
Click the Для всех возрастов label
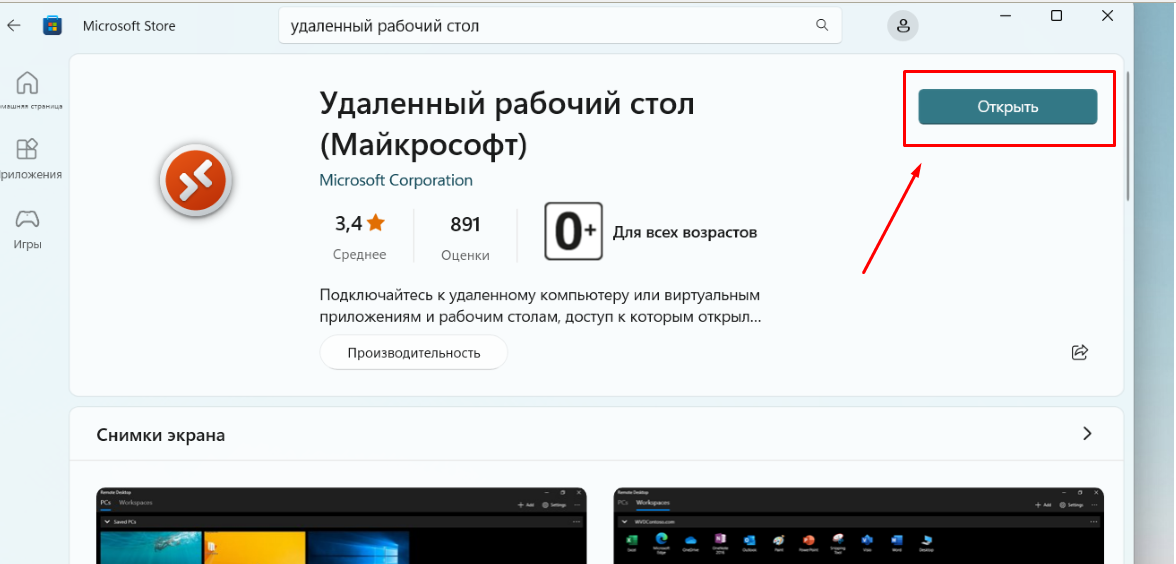[x=685, y=232]
